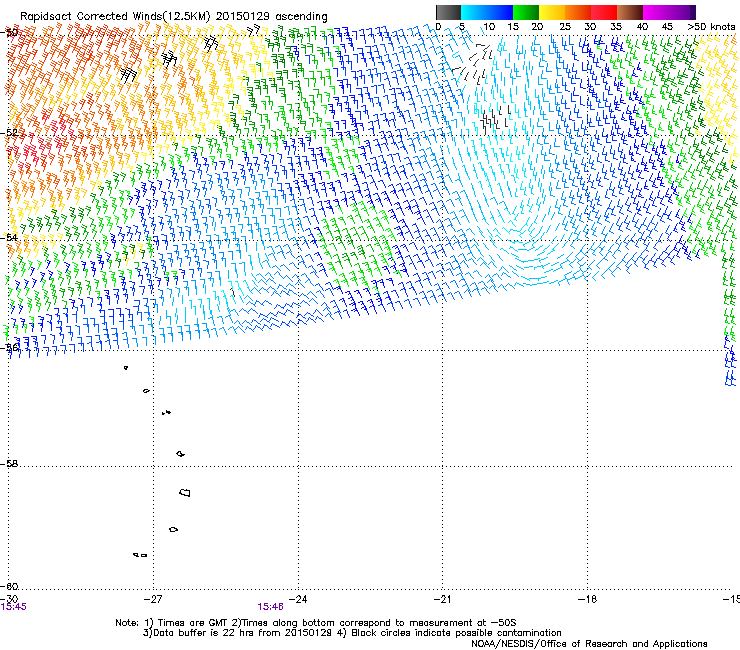Click the '>50 knots' legend label
Image resolution: width=740 pixels, height=650 pixels.
click(x=711, y=27)
